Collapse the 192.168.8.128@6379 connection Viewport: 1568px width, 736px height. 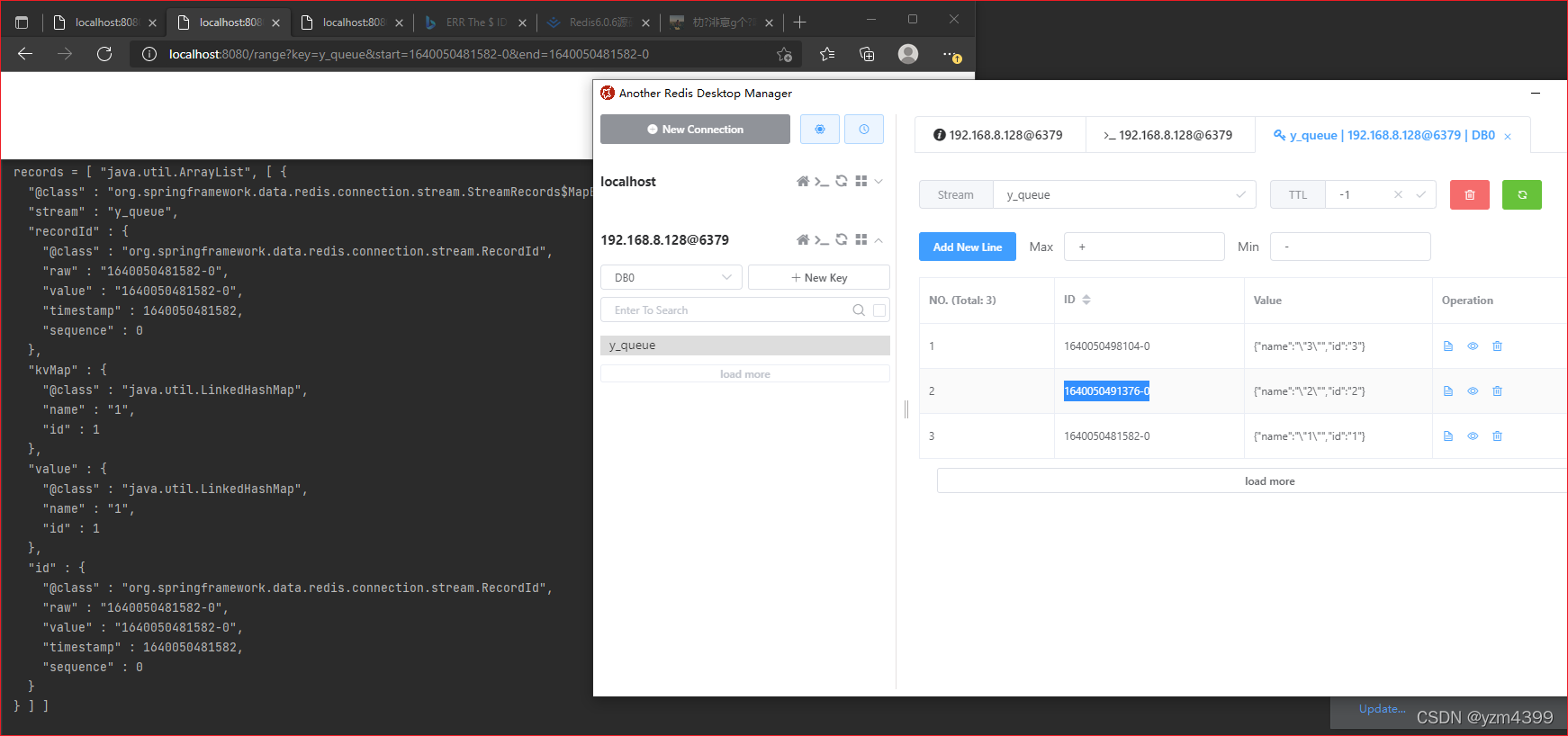click(x=879, y=240)
